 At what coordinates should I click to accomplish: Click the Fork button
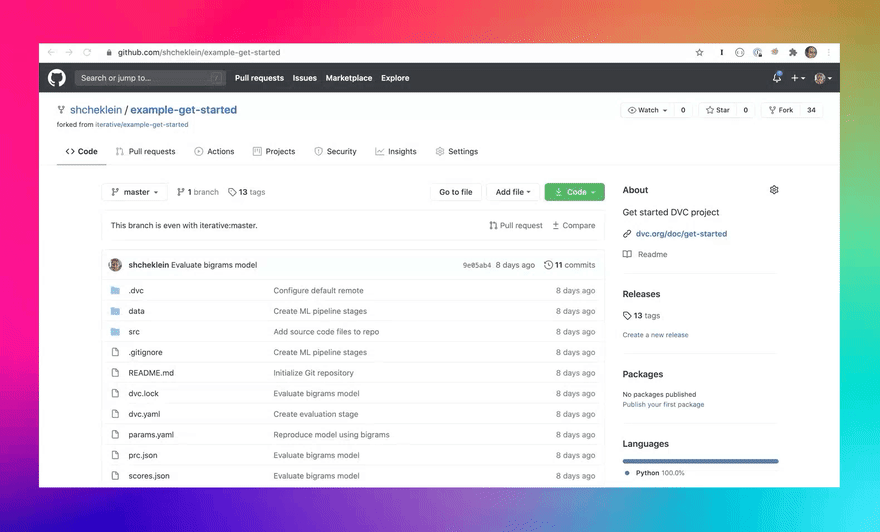click(781, 110)
